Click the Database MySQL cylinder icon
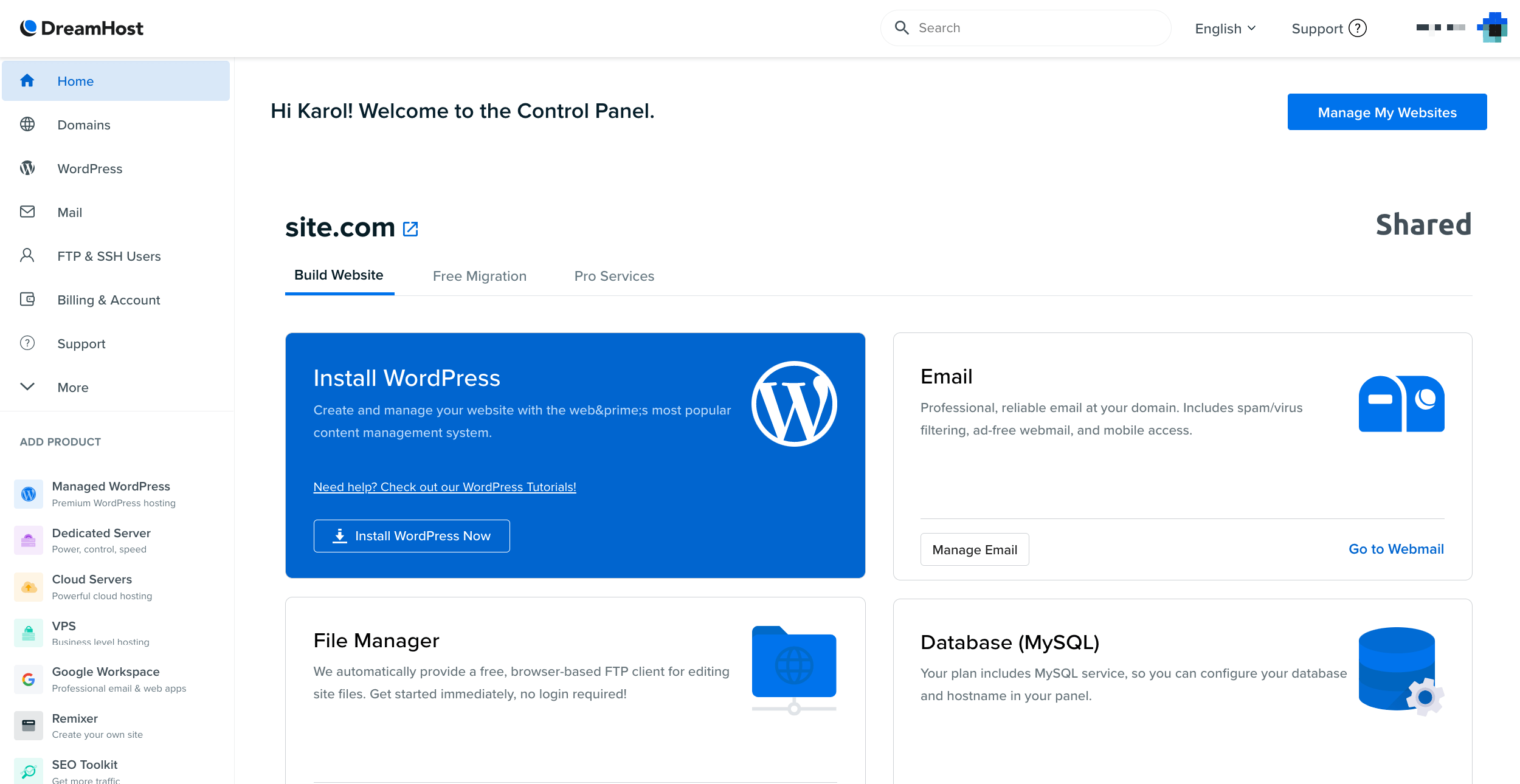This screenshot has width=1520, height=784. pyautogui.click(x=1401, y=670)
